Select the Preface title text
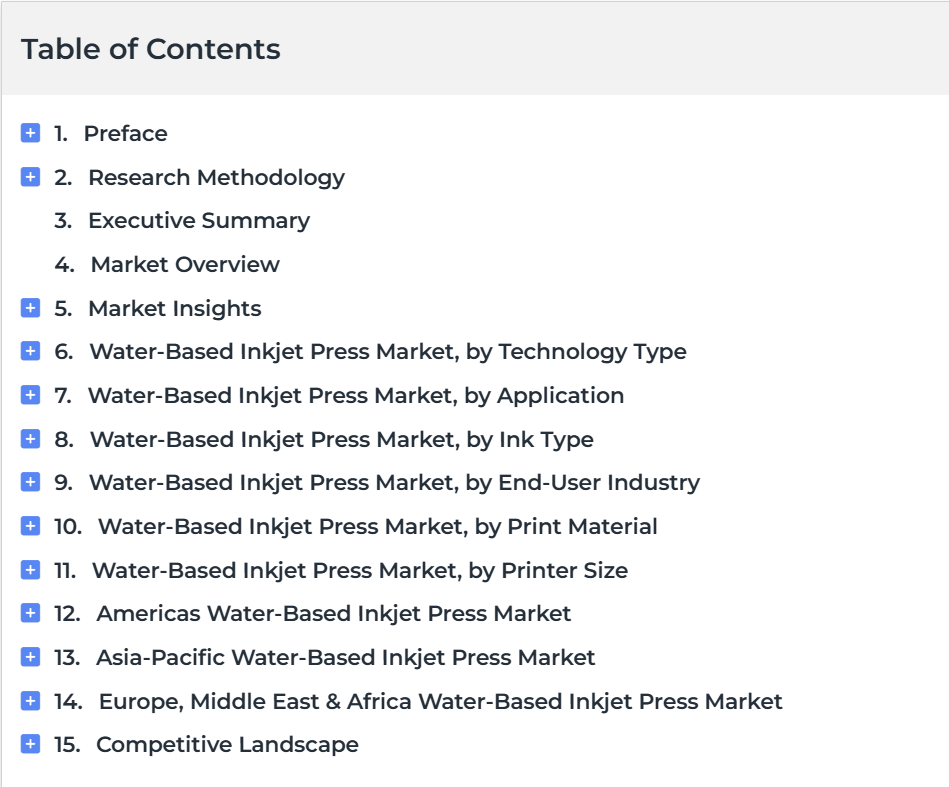The width and height of the screenshot is (949, 787). pyautogui.click(x=125, y=133)
